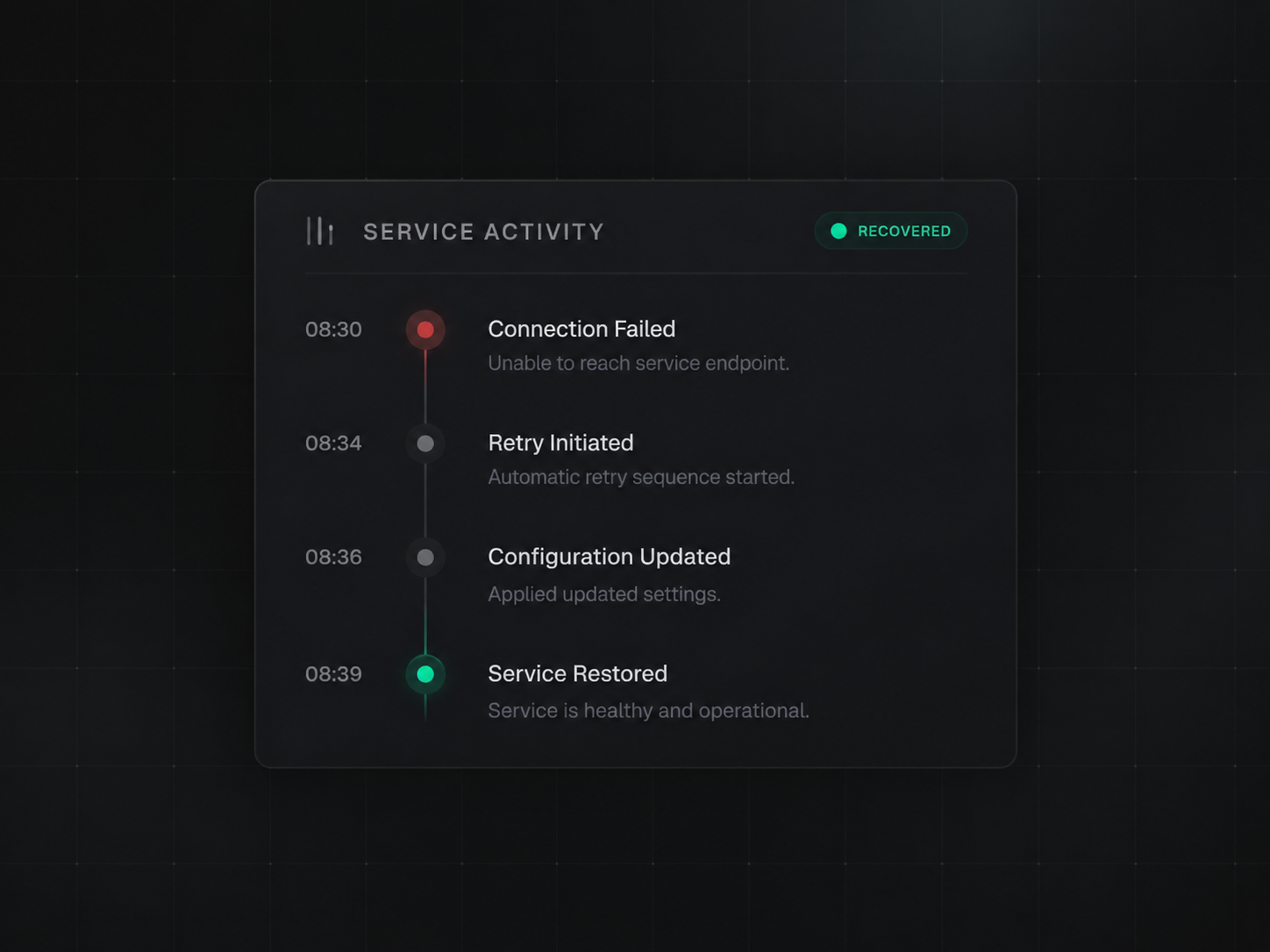Select the red Connection Failed timeline marker
Screen dimensions: 1270x952
[x=425, y=330]
